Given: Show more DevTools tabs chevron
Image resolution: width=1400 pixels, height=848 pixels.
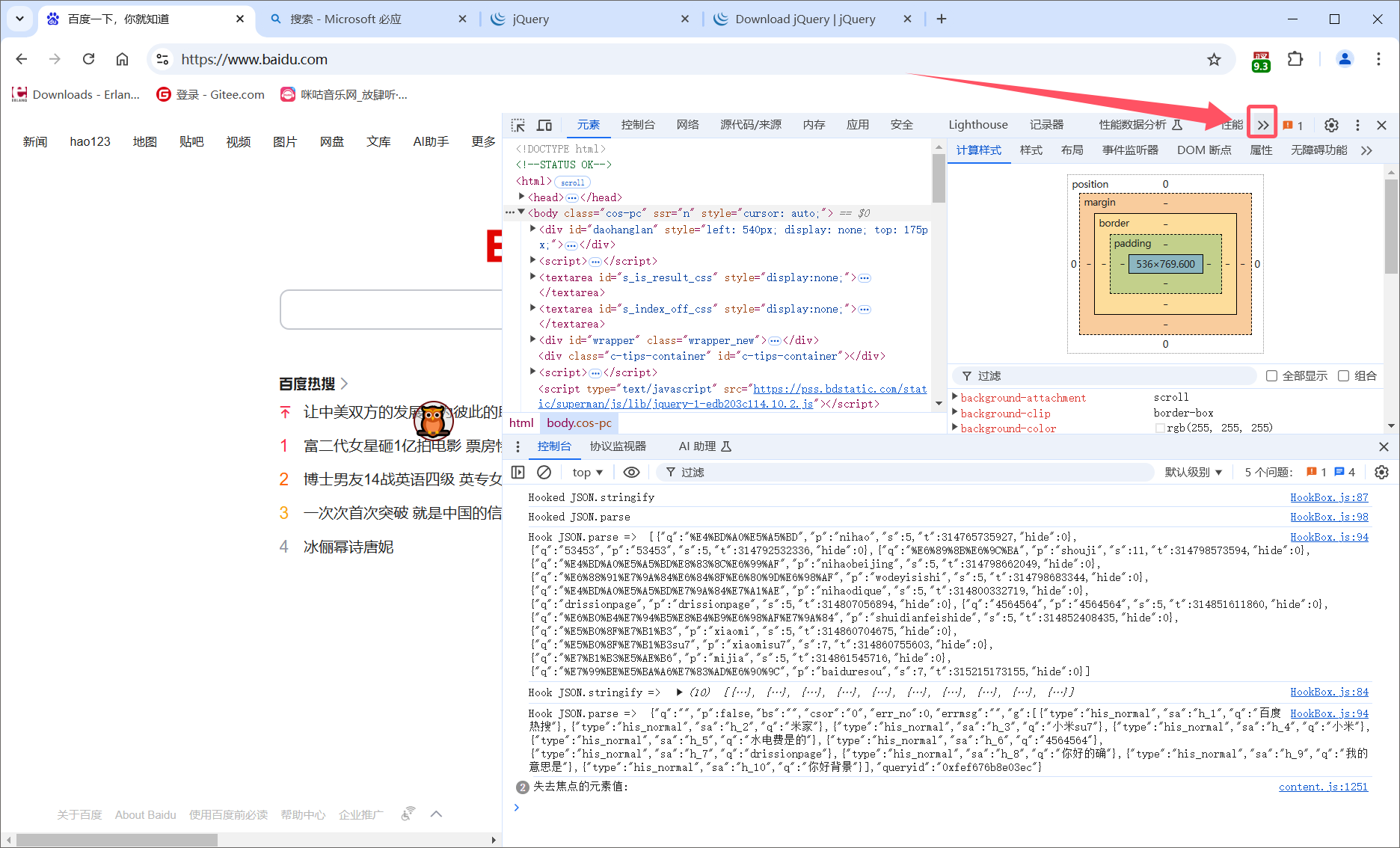Looking at the screenshot, I should 1262,125.
